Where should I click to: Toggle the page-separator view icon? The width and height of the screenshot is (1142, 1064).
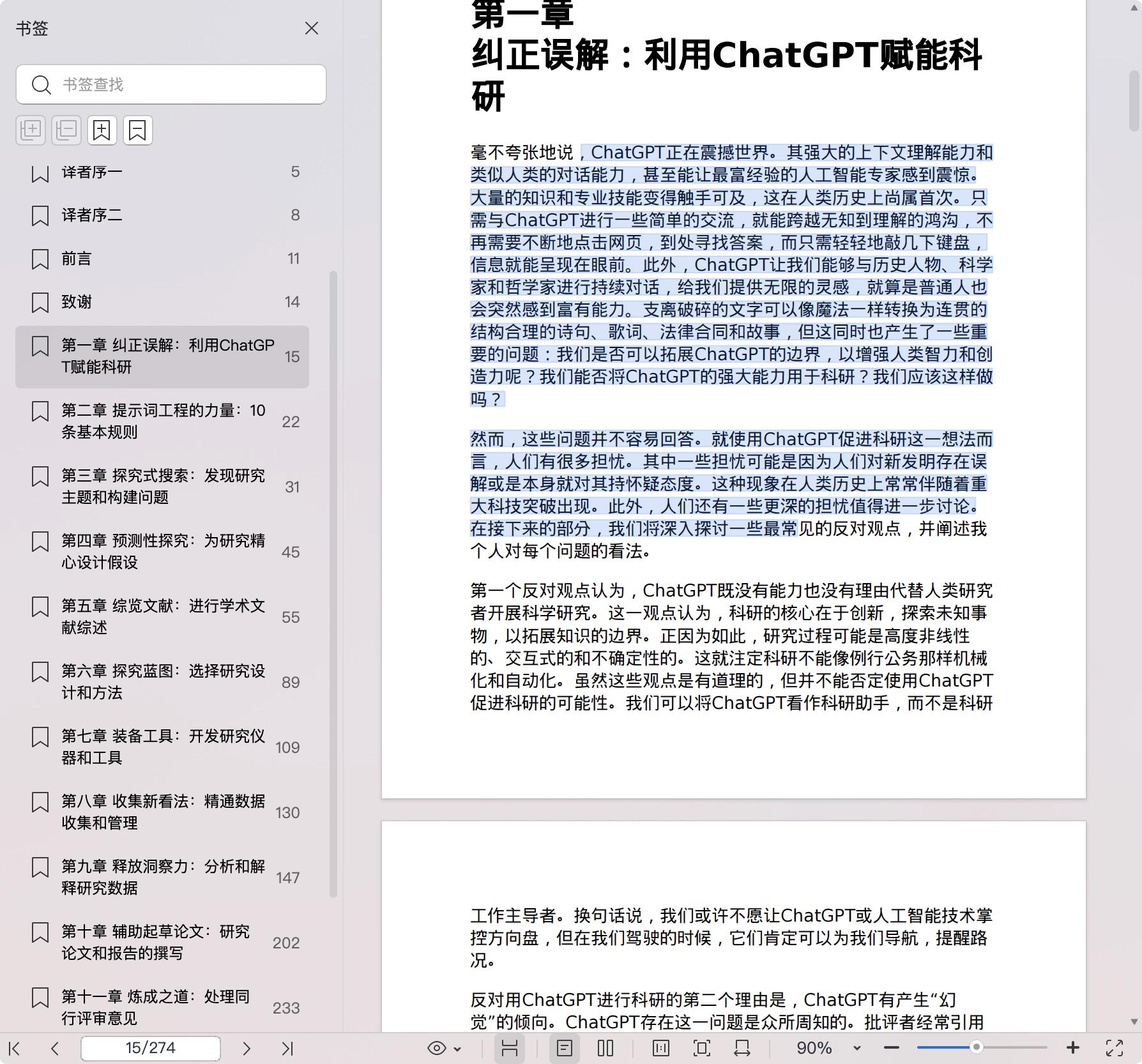coord(510,1048)
